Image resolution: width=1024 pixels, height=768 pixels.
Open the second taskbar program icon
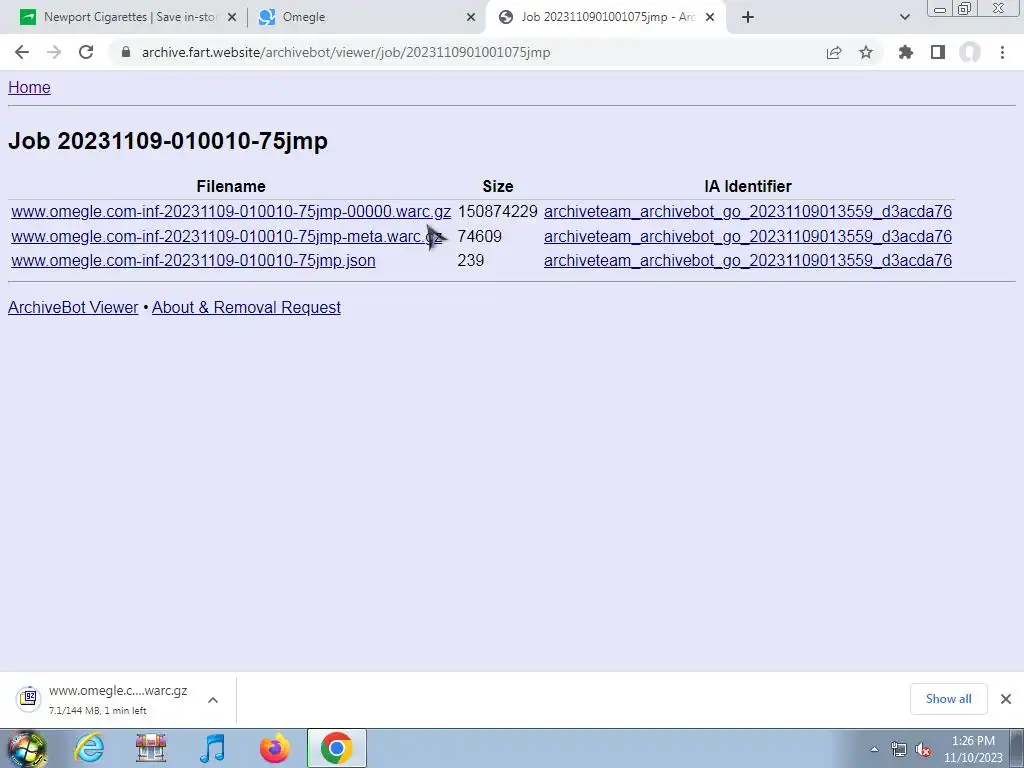(x=151, y=748)
